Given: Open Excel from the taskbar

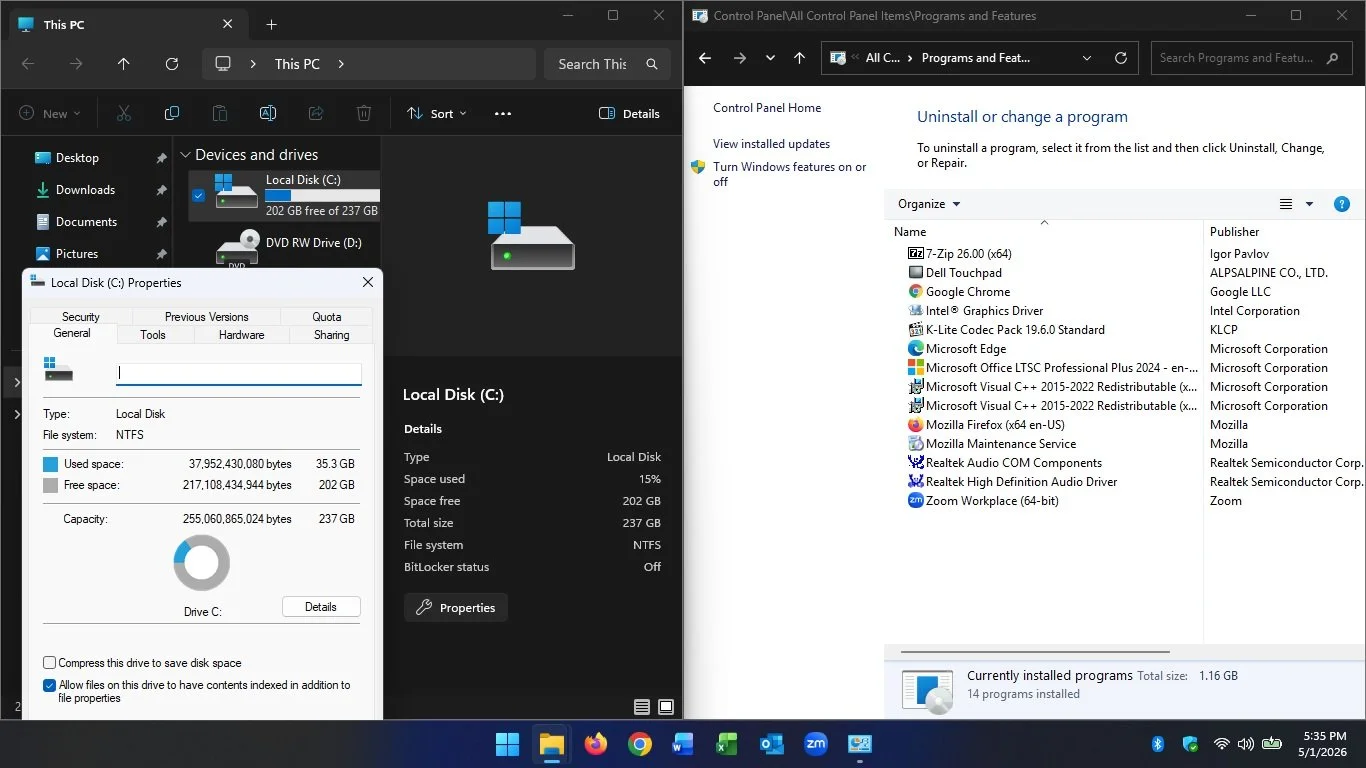Looking at the screenshot, I should tap(728, 744).
